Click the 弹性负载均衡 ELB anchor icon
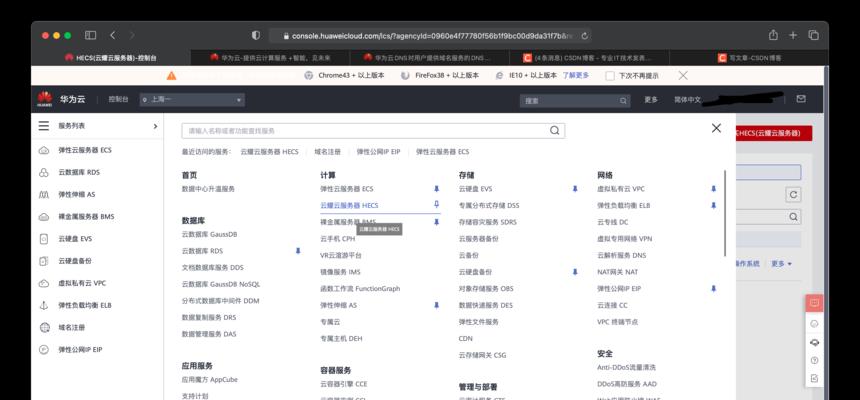The image size is (860, 400). [x=44, y=305]
